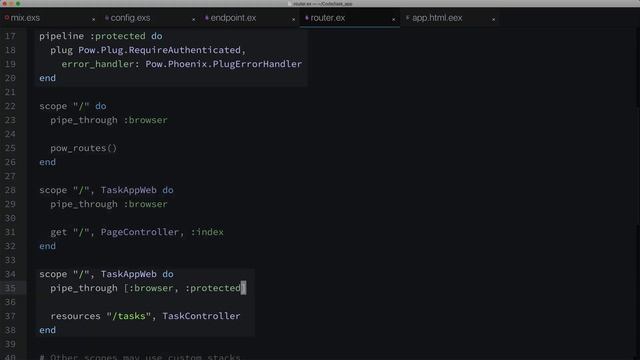Click the app.html.eex file type icon

coord(407,18)
